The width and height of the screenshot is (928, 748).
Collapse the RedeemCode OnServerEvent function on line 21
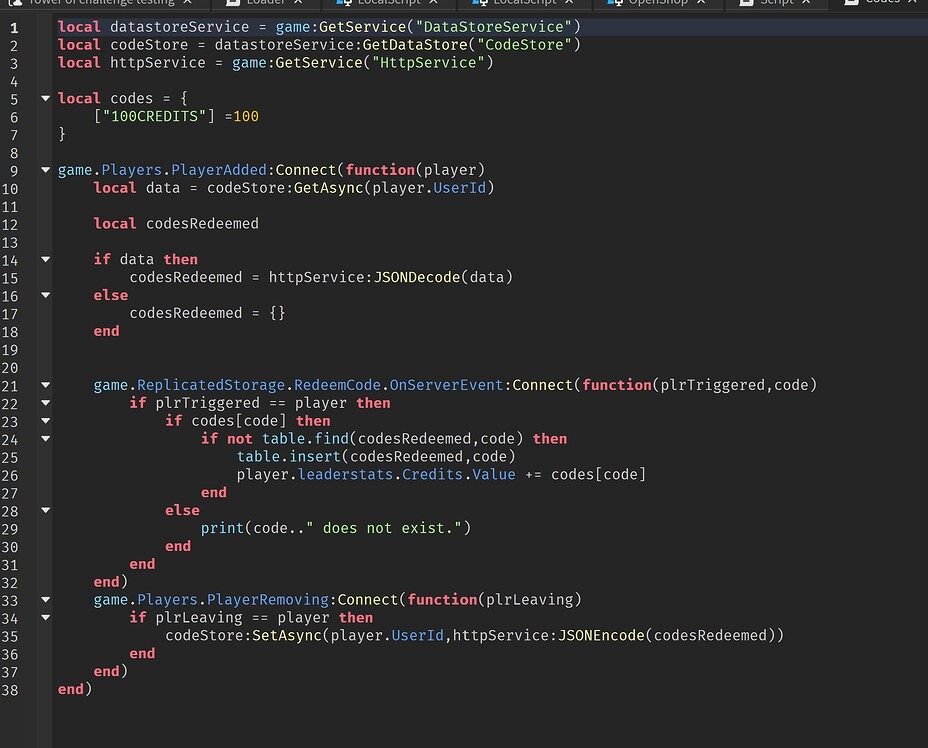coord(46,385)
